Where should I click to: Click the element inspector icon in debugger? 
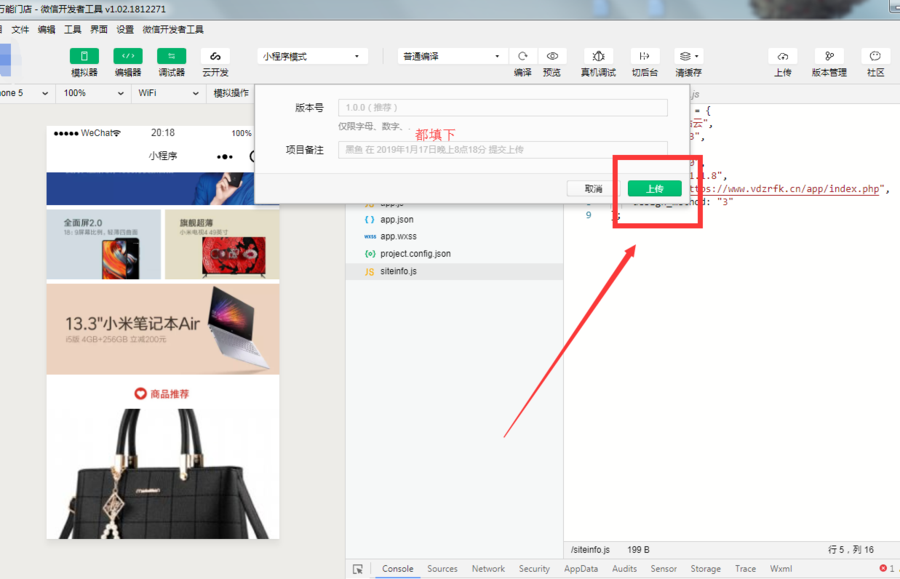pyautogui.click(x=358, y=569)
